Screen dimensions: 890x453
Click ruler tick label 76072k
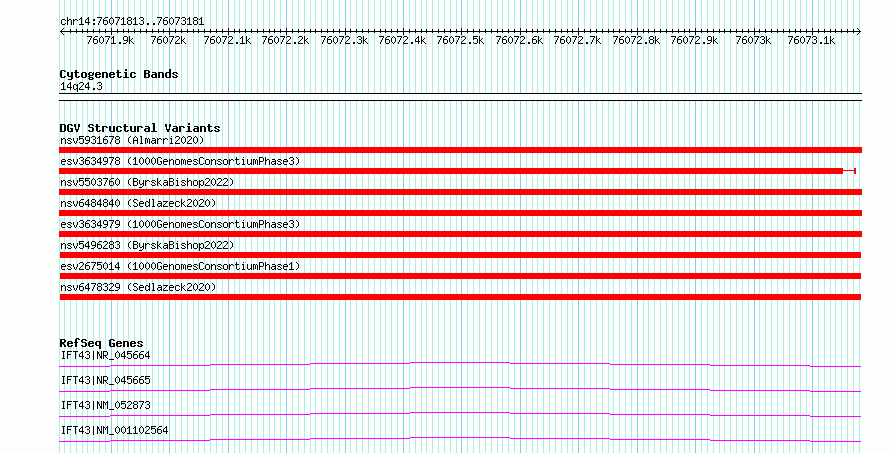pos(169,40)
